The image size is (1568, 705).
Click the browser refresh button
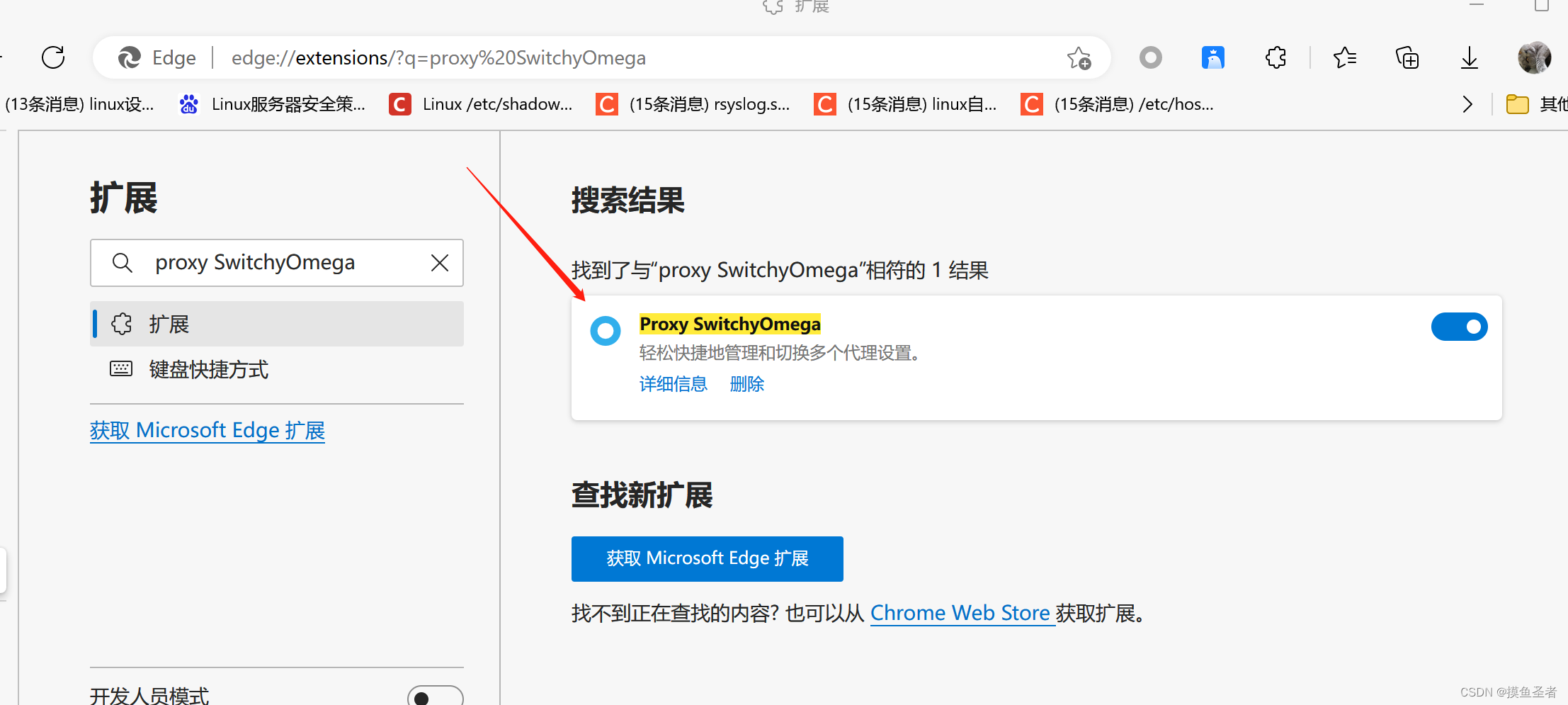coord(53,57)
